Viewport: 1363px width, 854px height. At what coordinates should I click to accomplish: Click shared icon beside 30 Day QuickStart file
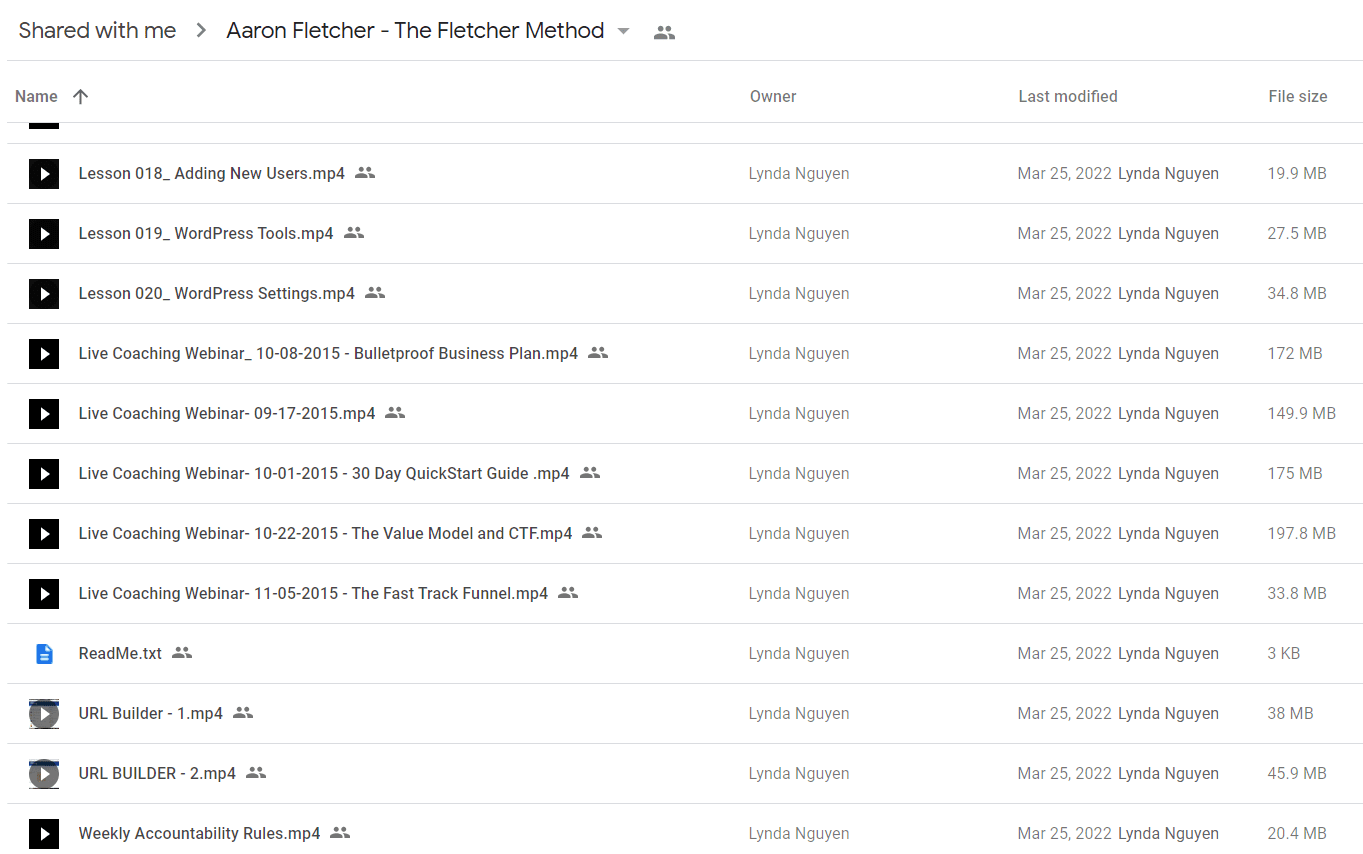[x=590, y=473]
